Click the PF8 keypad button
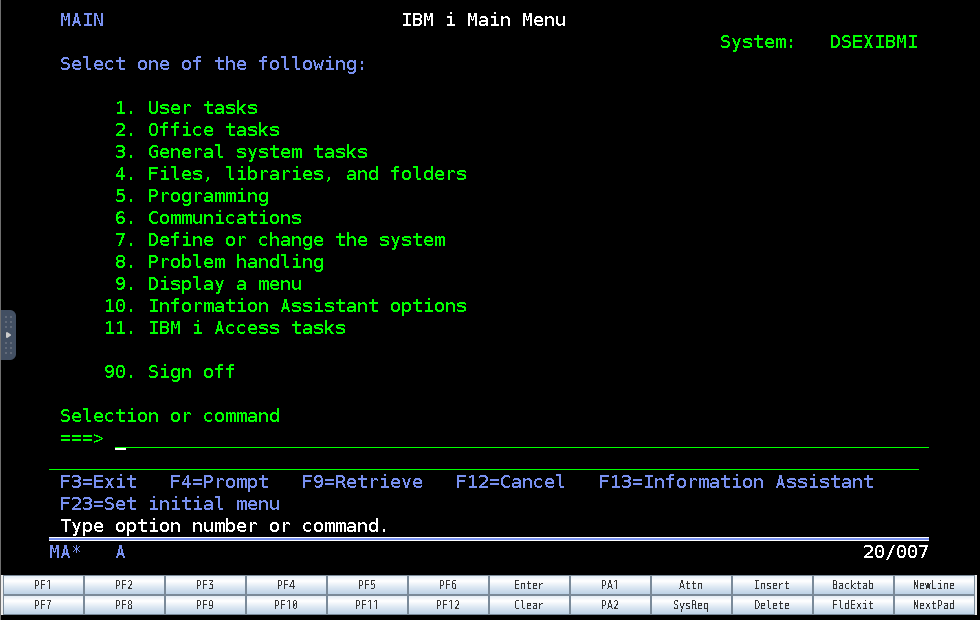Viewport: 980px width, 620px height. pos(124,605)
